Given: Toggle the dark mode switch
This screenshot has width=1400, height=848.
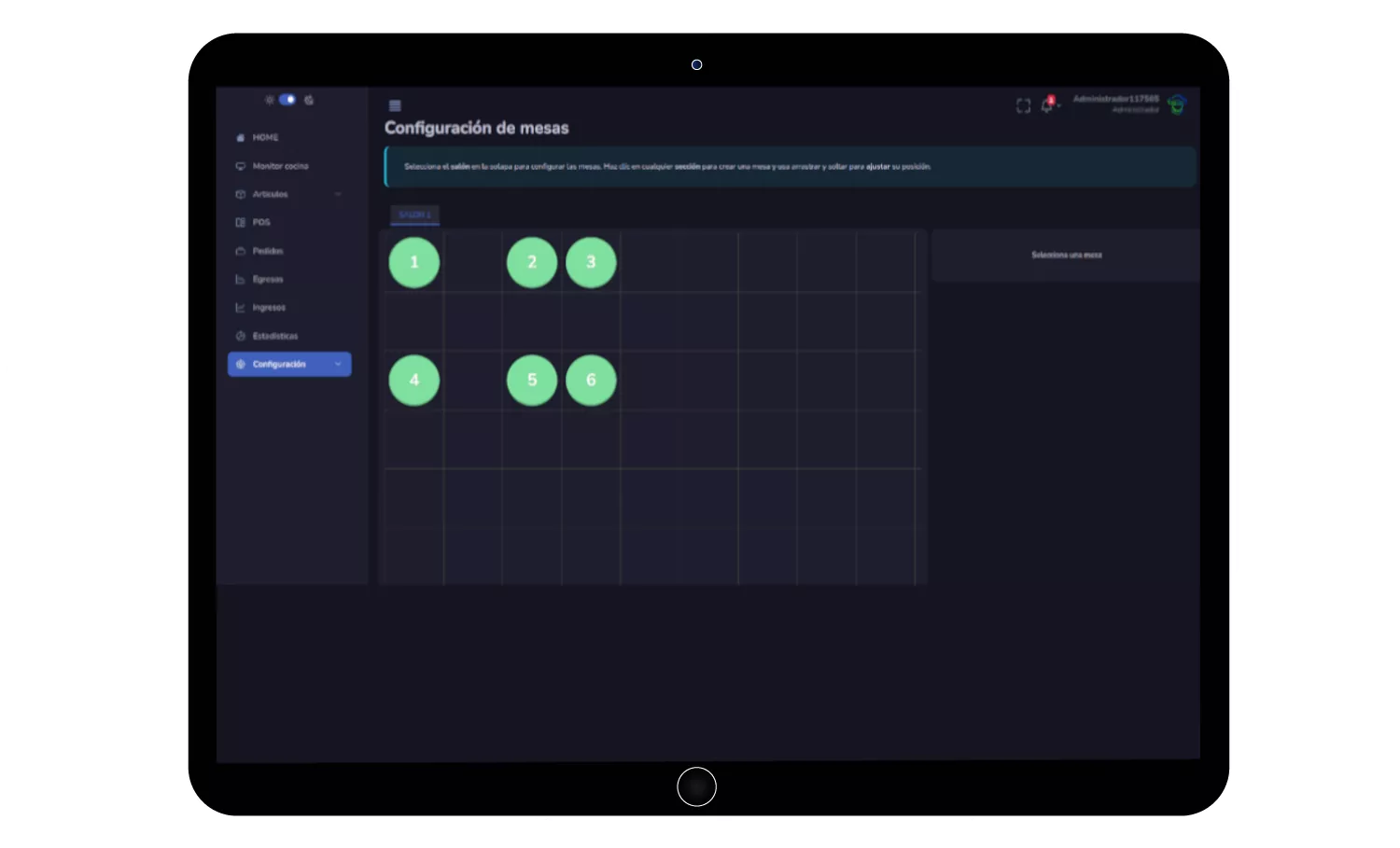Looking at the screenshot, I should 287,100.
